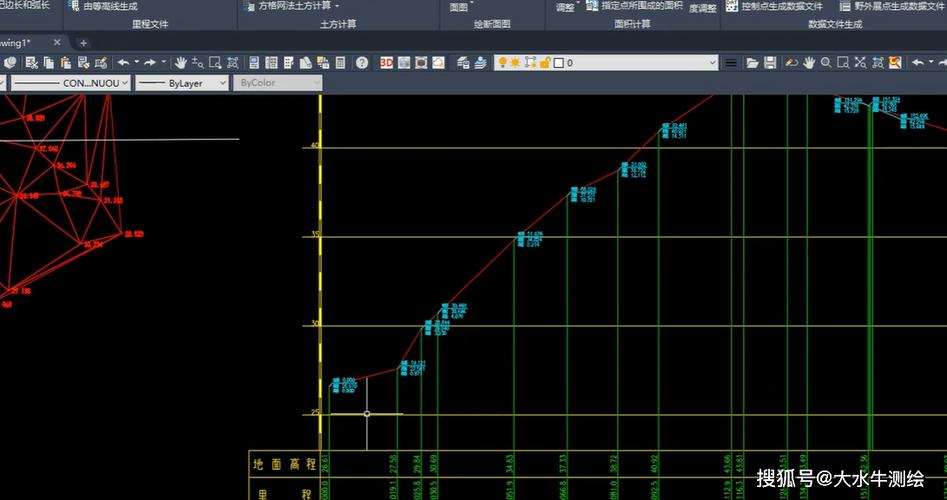
Task: Click layer 0 white color swatch
Action: point(558,63)
